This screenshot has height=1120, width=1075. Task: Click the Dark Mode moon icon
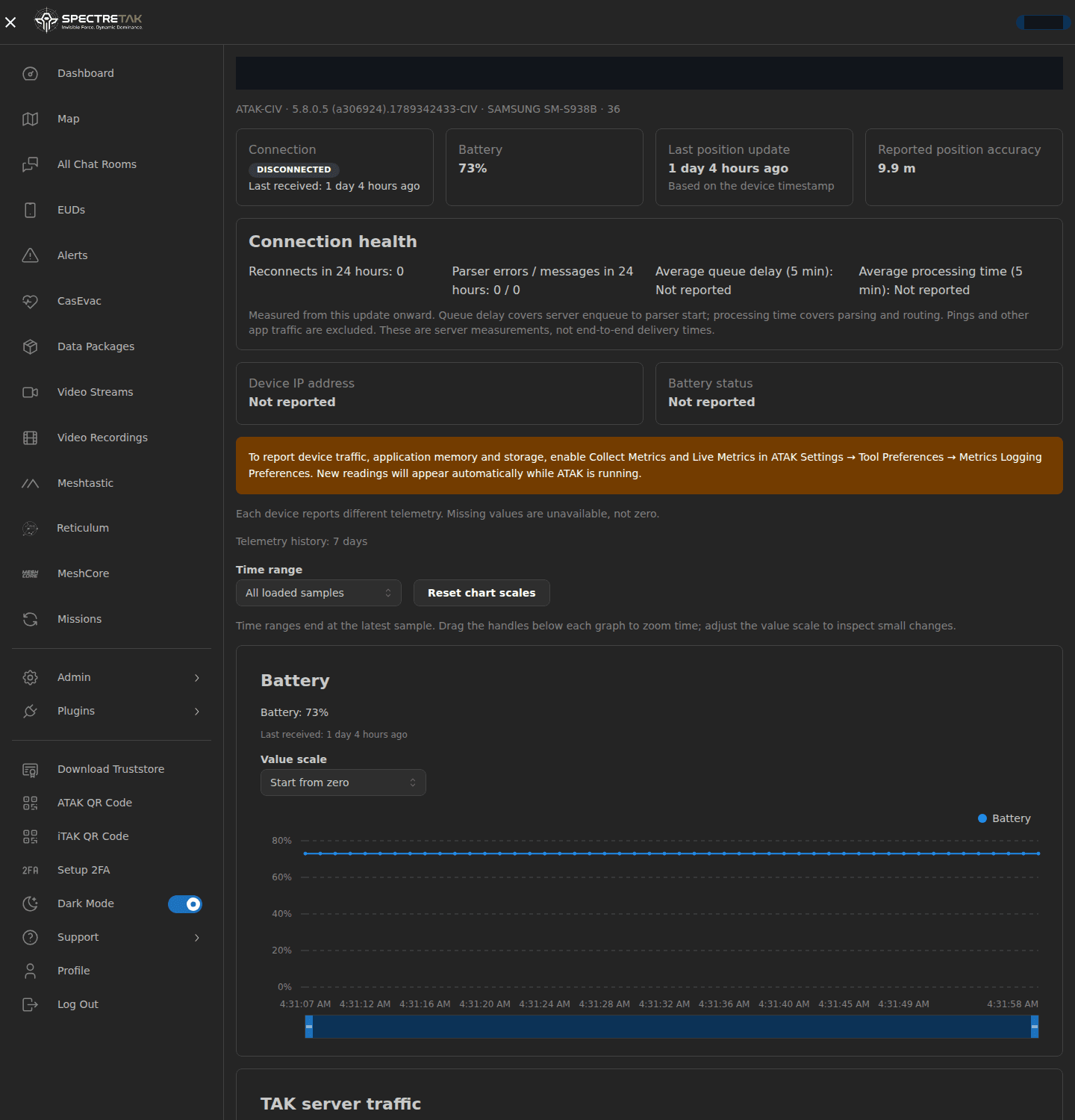coord(30,903)
